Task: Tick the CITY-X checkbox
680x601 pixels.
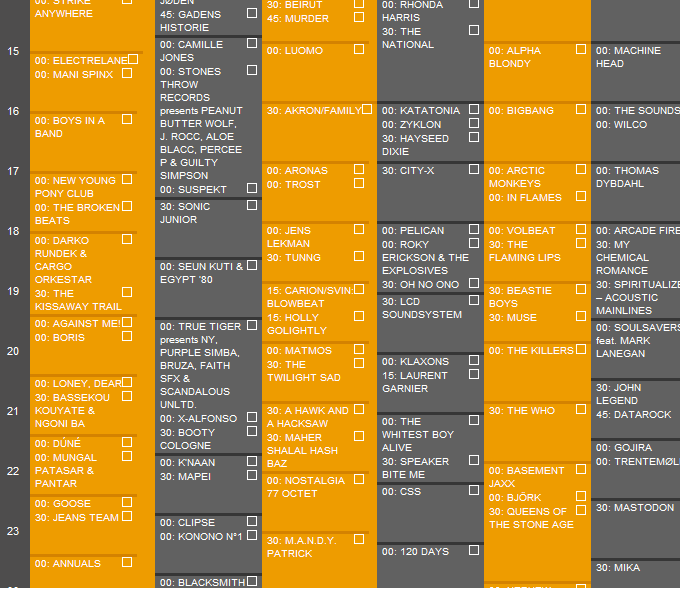Action: pos(474,169)
